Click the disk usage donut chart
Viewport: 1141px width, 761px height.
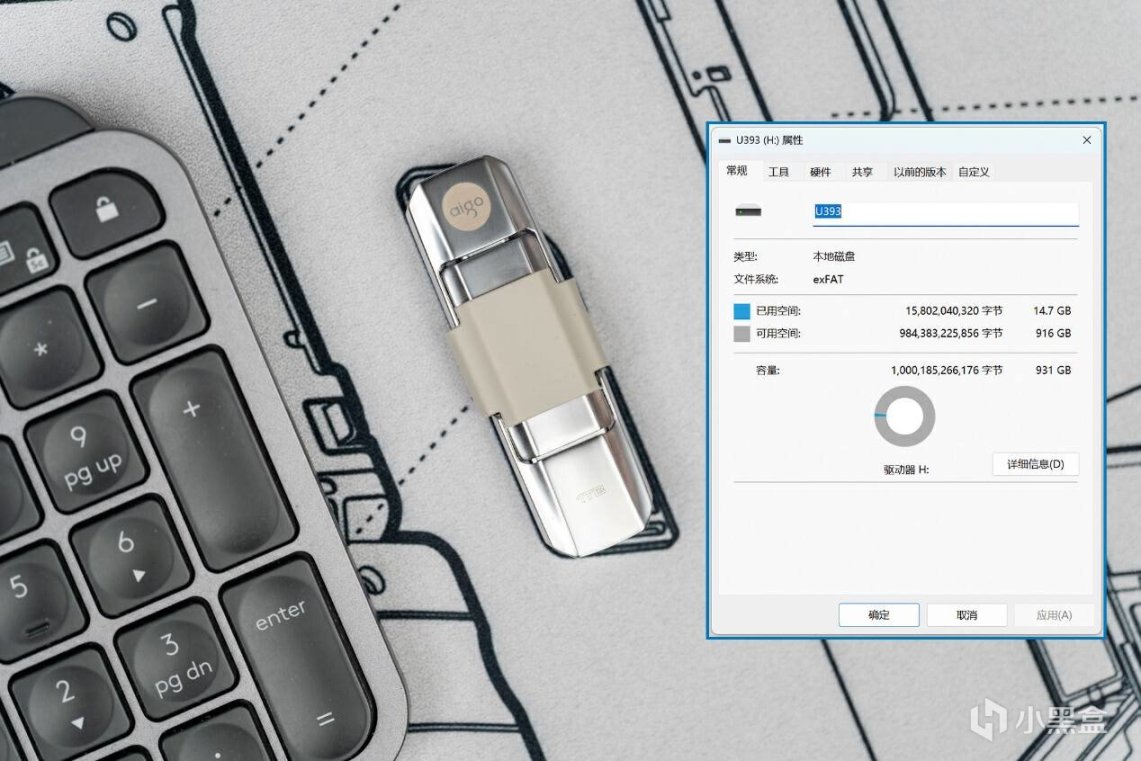point(905,417)
